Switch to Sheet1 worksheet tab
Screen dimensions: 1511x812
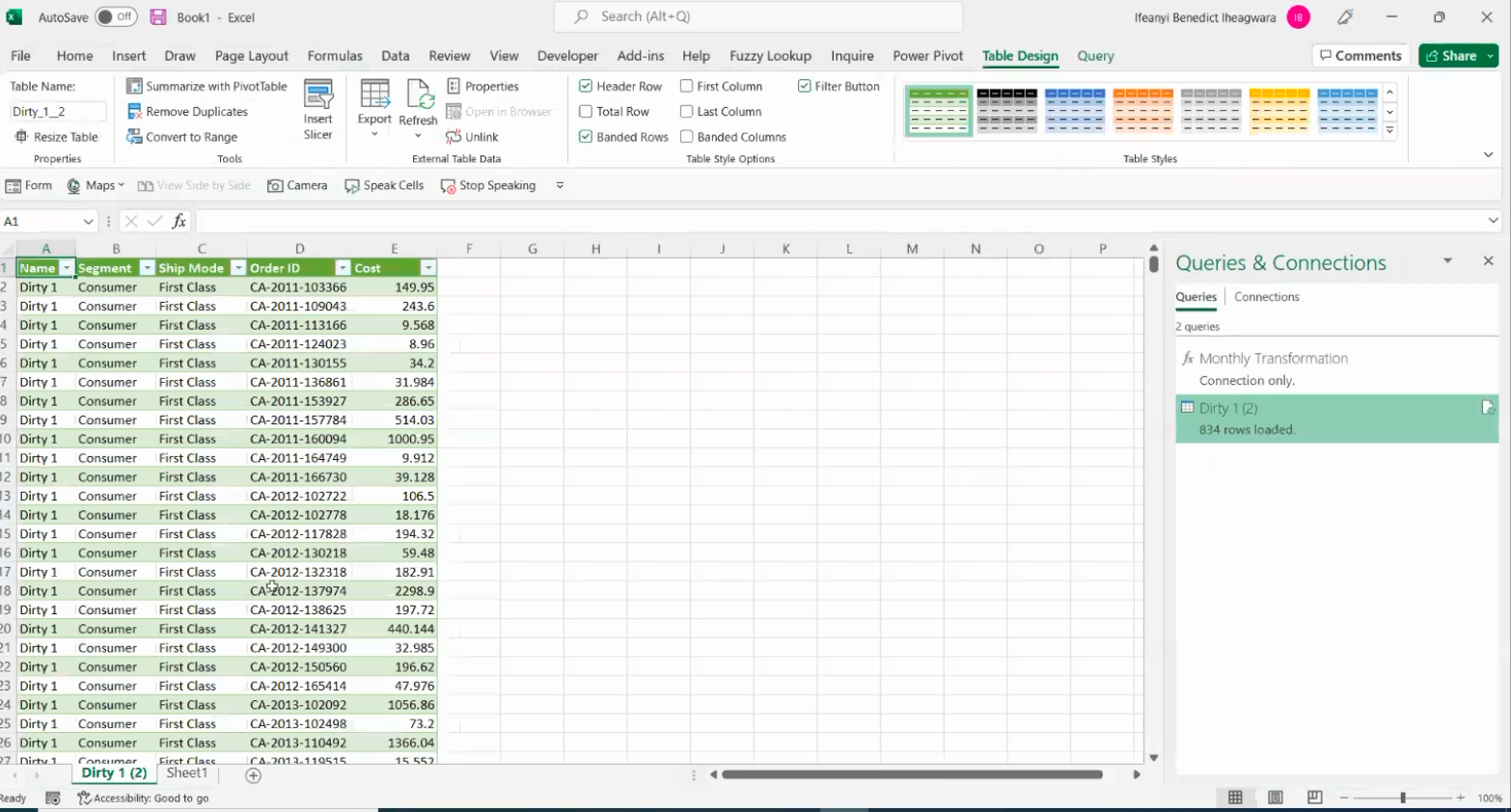click(x=187, y=773)
